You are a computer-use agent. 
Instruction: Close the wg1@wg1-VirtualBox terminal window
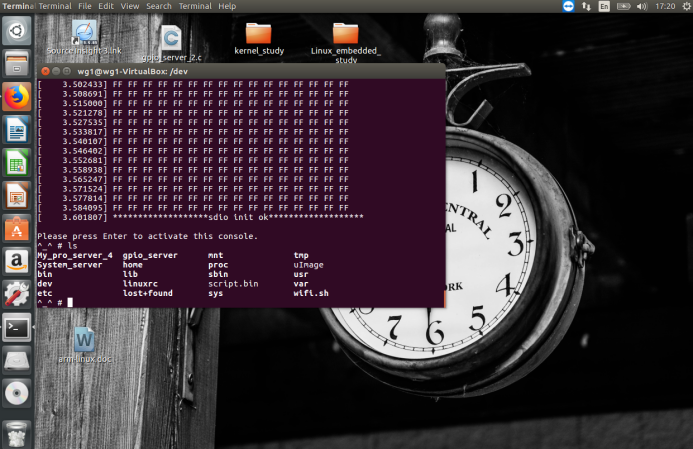click(45, 71)
